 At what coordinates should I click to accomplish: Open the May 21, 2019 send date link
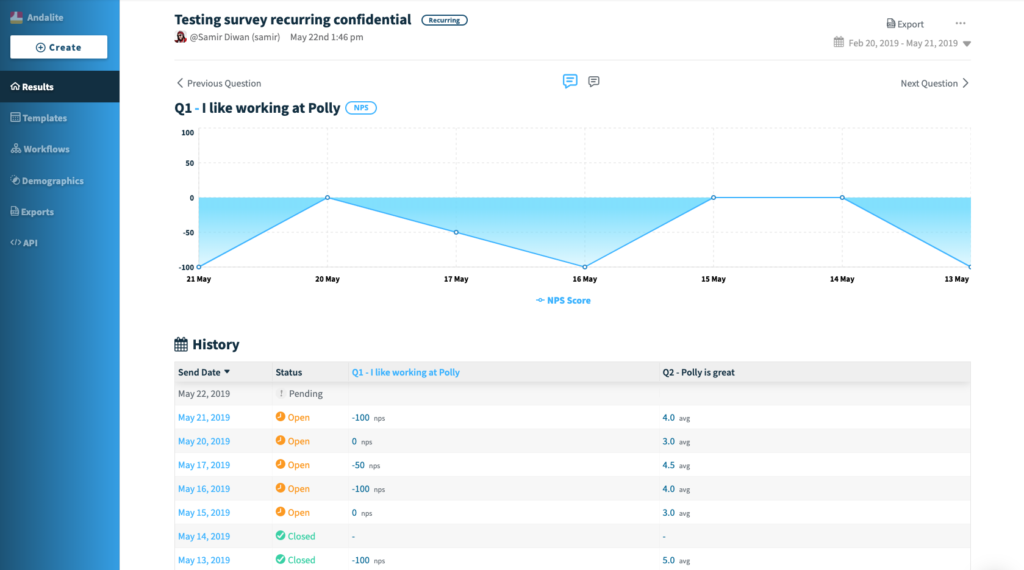coord(204,418)
